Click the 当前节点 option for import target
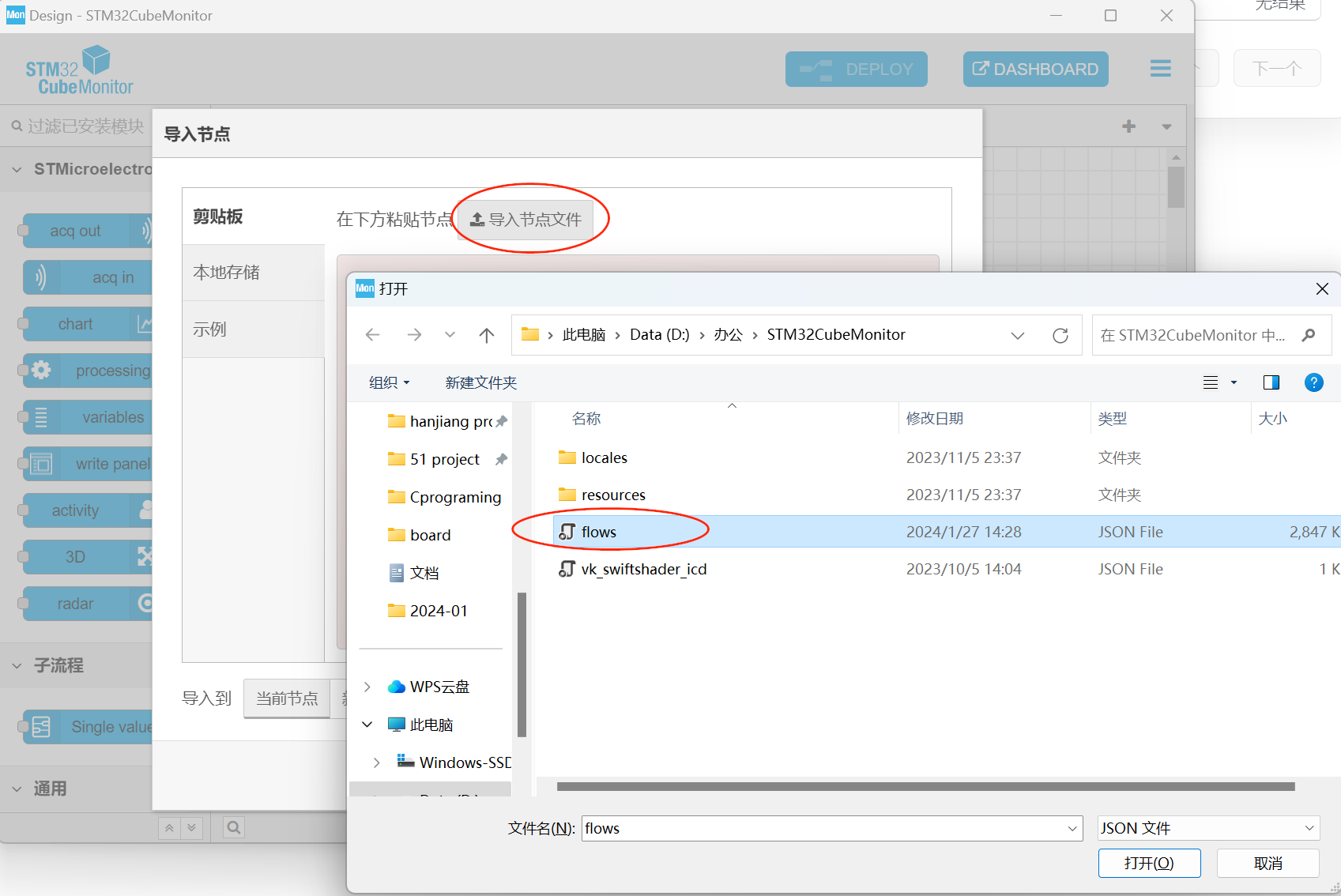Viewport: 1341px width, 896px height. 287,698
